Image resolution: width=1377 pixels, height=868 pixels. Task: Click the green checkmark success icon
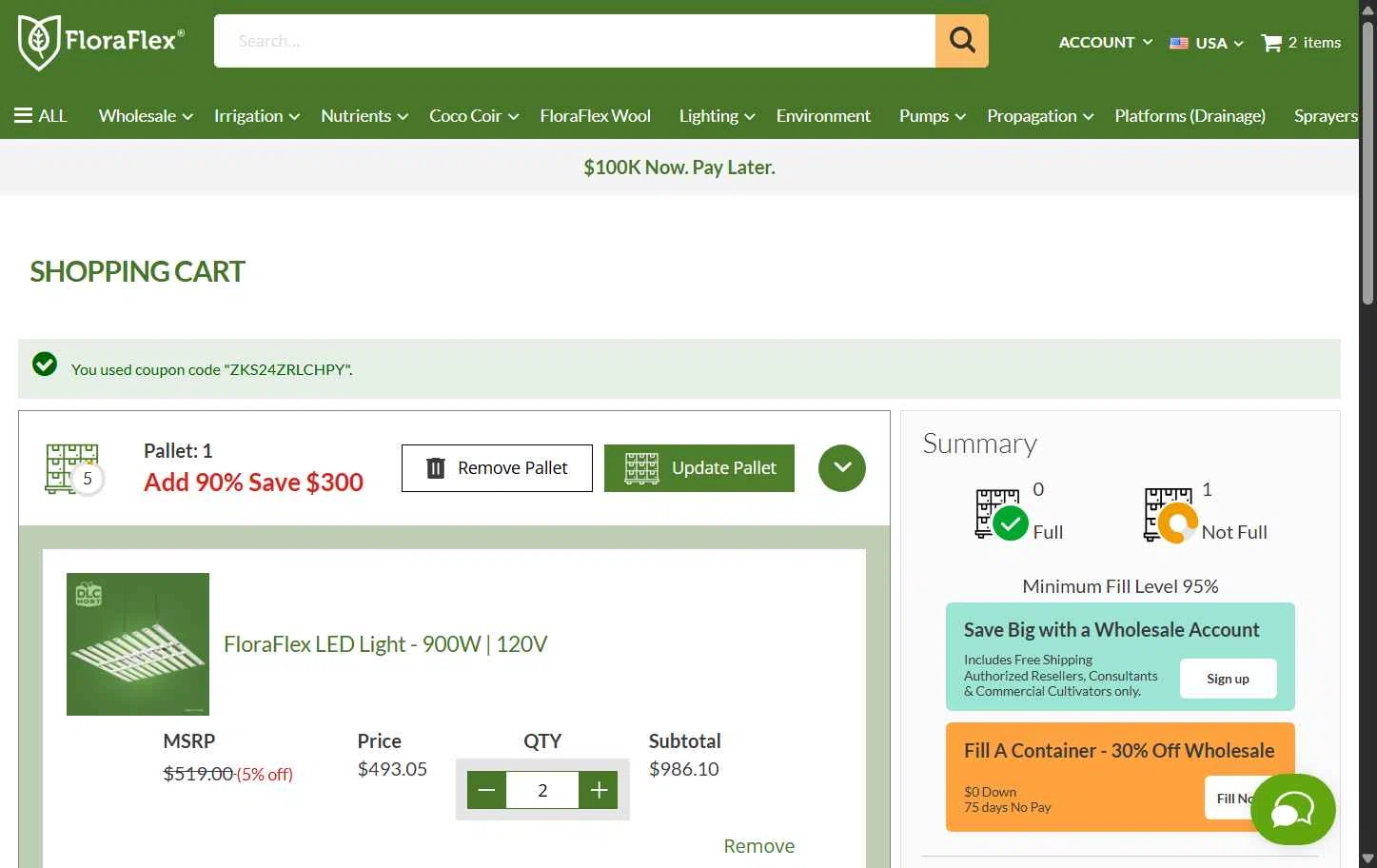point(45,365)
